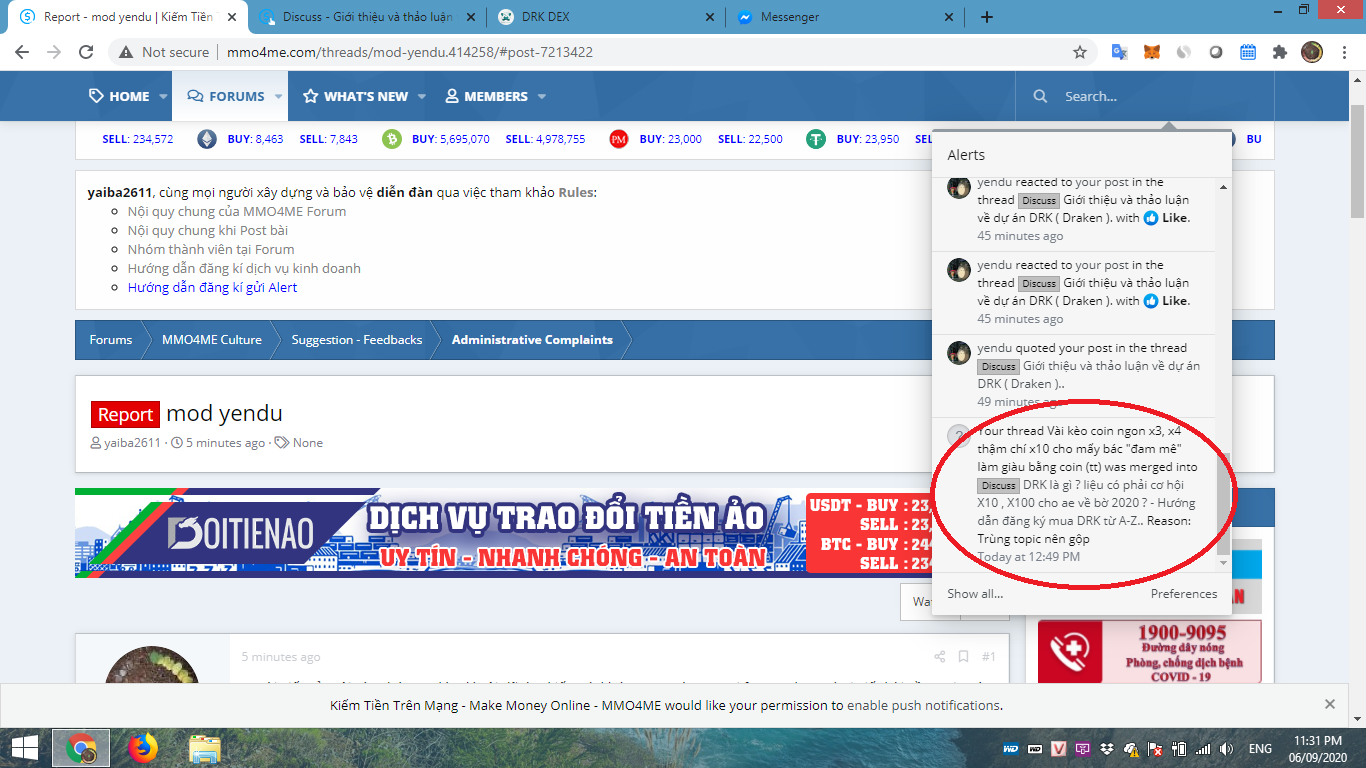Screen dimensions: 1366x768
Task: Click the Alerts list scroll-down arrow
Action: click(1223, 563)
